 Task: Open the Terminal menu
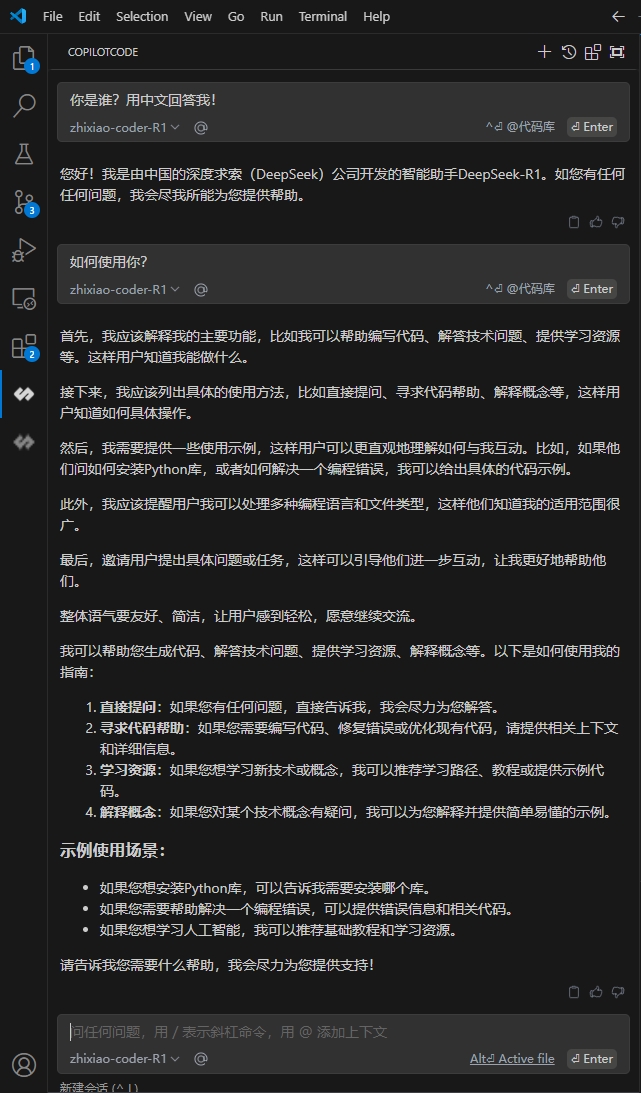click(x=322, y=16)
